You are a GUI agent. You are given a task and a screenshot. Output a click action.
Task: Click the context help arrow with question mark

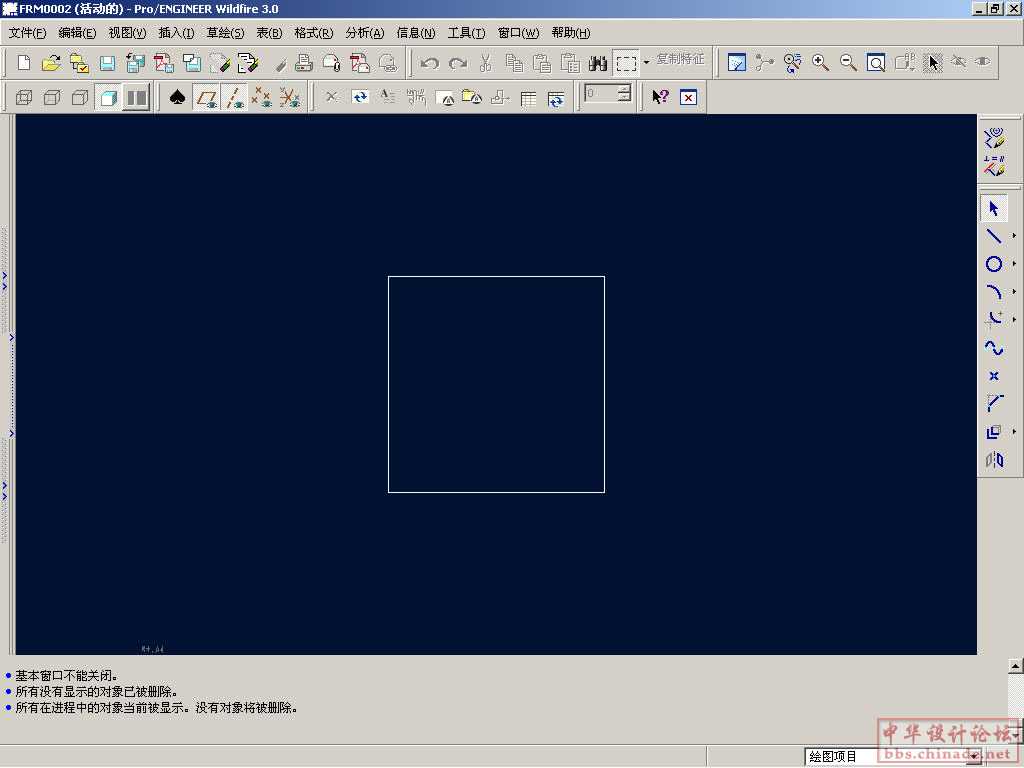[x=660, y=97]
